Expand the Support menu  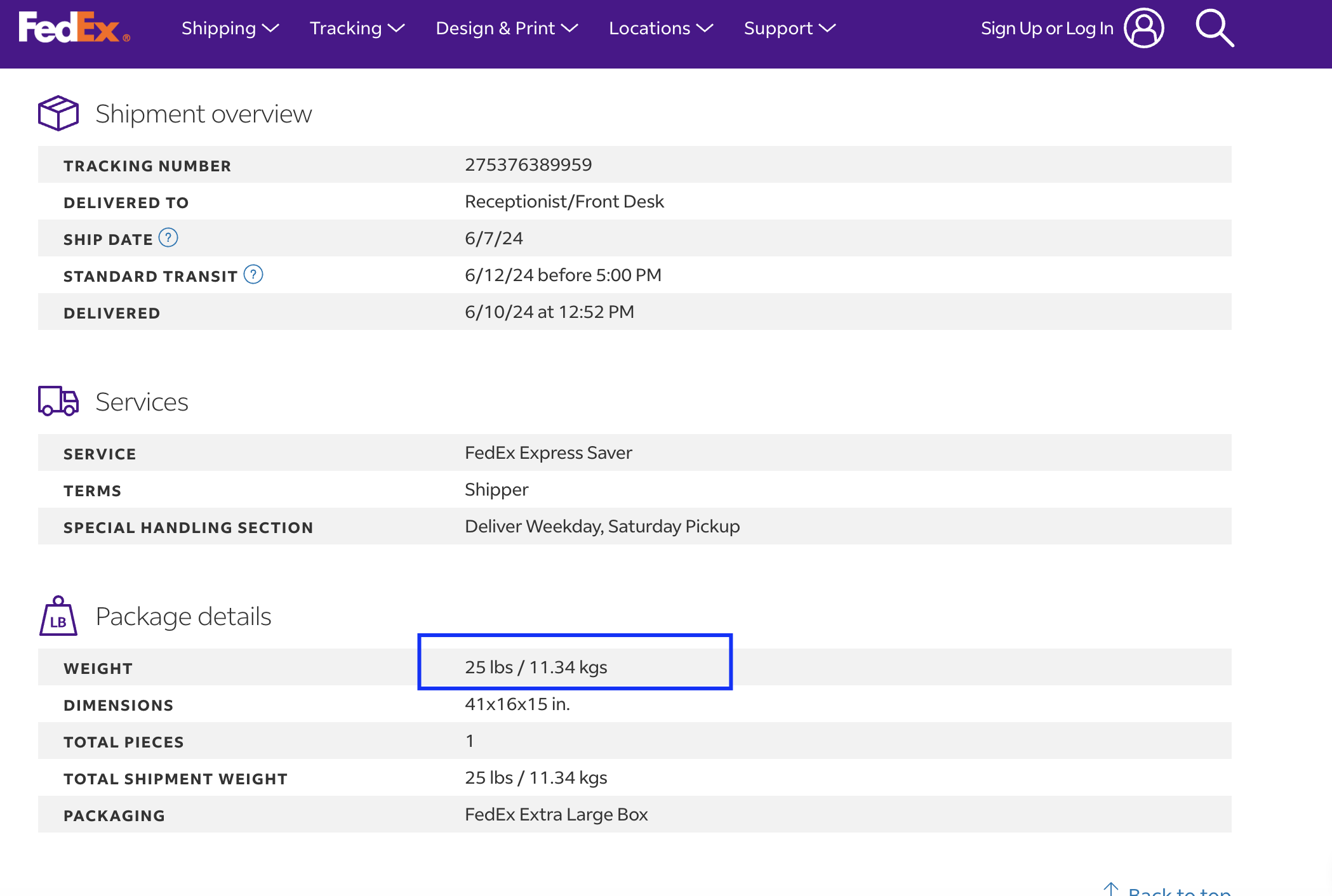tap(790, 29)
